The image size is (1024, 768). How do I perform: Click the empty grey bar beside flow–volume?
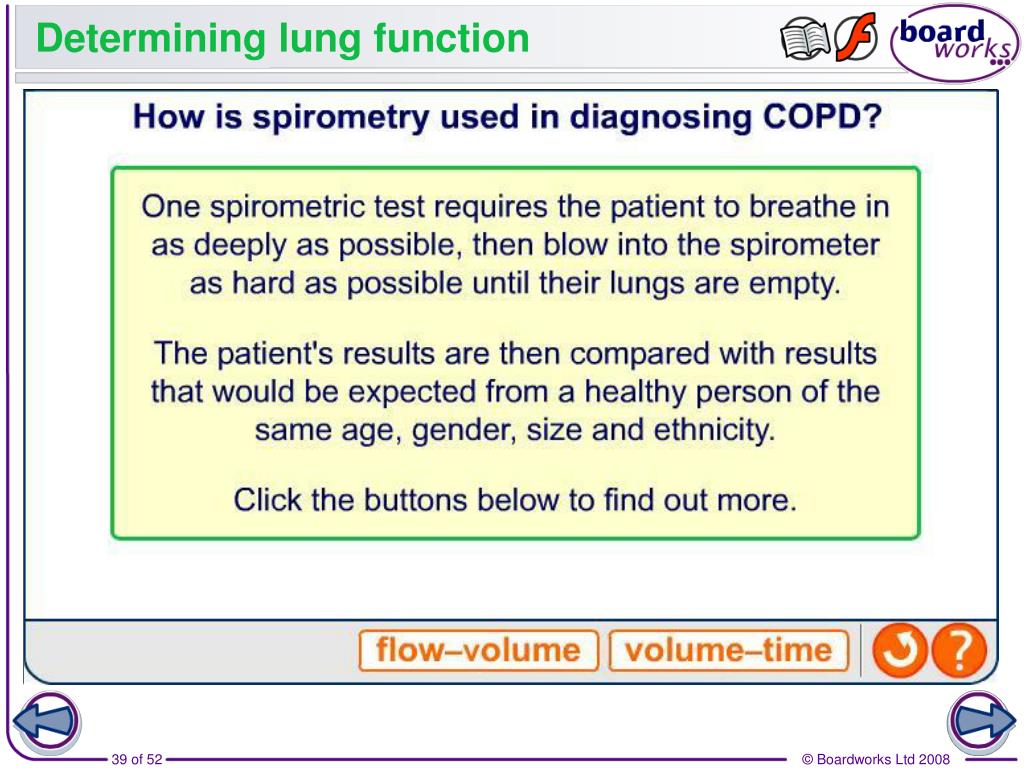(x=191, y=650)
